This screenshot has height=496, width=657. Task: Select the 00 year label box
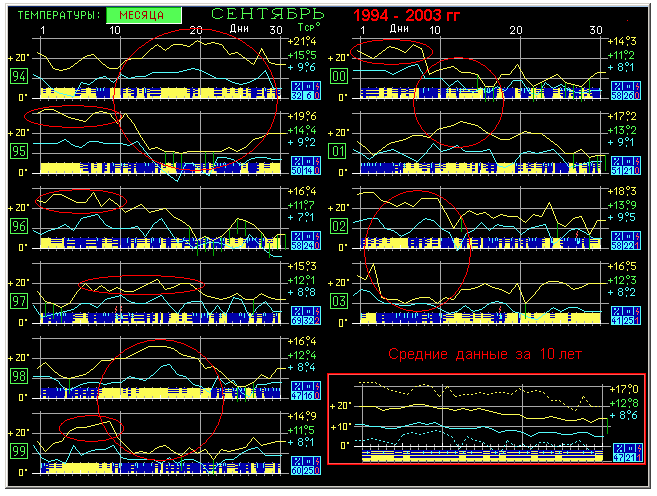coord(339,76)
